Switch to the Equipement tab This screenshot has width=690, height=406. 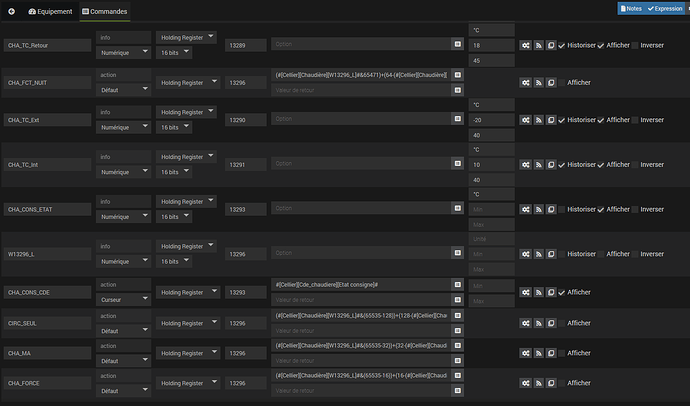(x=50, y=10)
